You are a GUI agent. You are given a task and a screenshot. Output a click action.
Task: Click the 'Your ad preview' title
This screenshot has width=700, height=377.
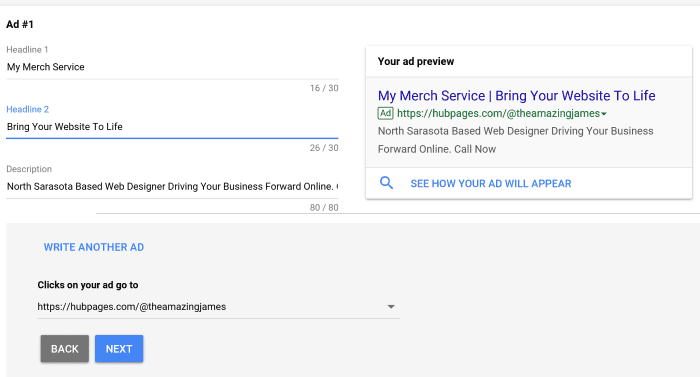416,62
